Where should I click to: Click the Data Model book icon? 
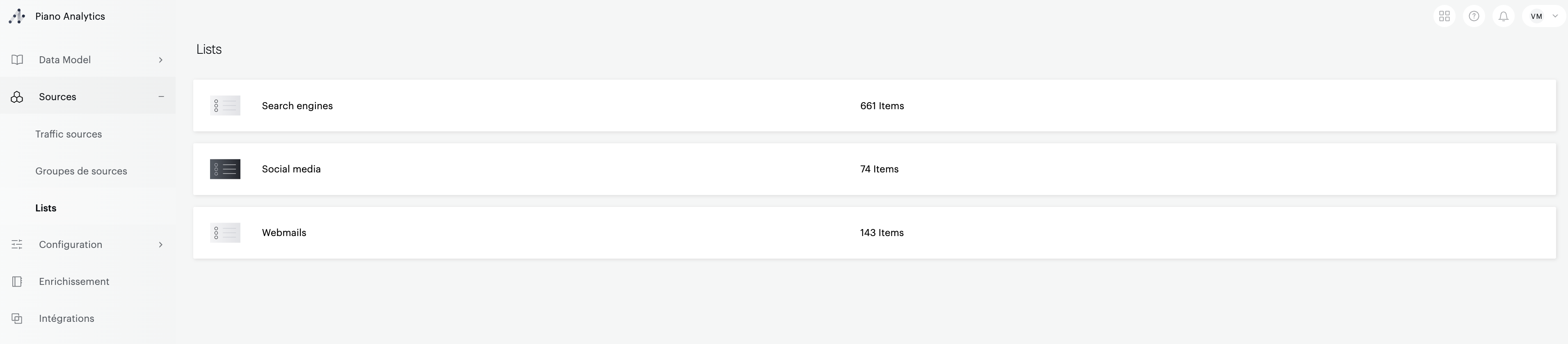(x=17, y=60)
